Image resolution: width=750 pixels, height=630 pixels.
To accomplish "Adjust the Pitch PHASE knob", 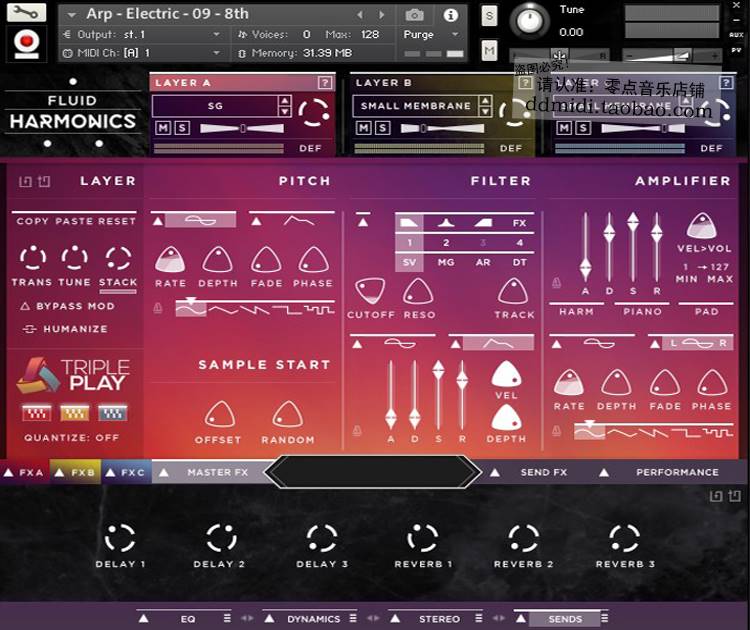I will pyautogui.click(x=313, y=260).
